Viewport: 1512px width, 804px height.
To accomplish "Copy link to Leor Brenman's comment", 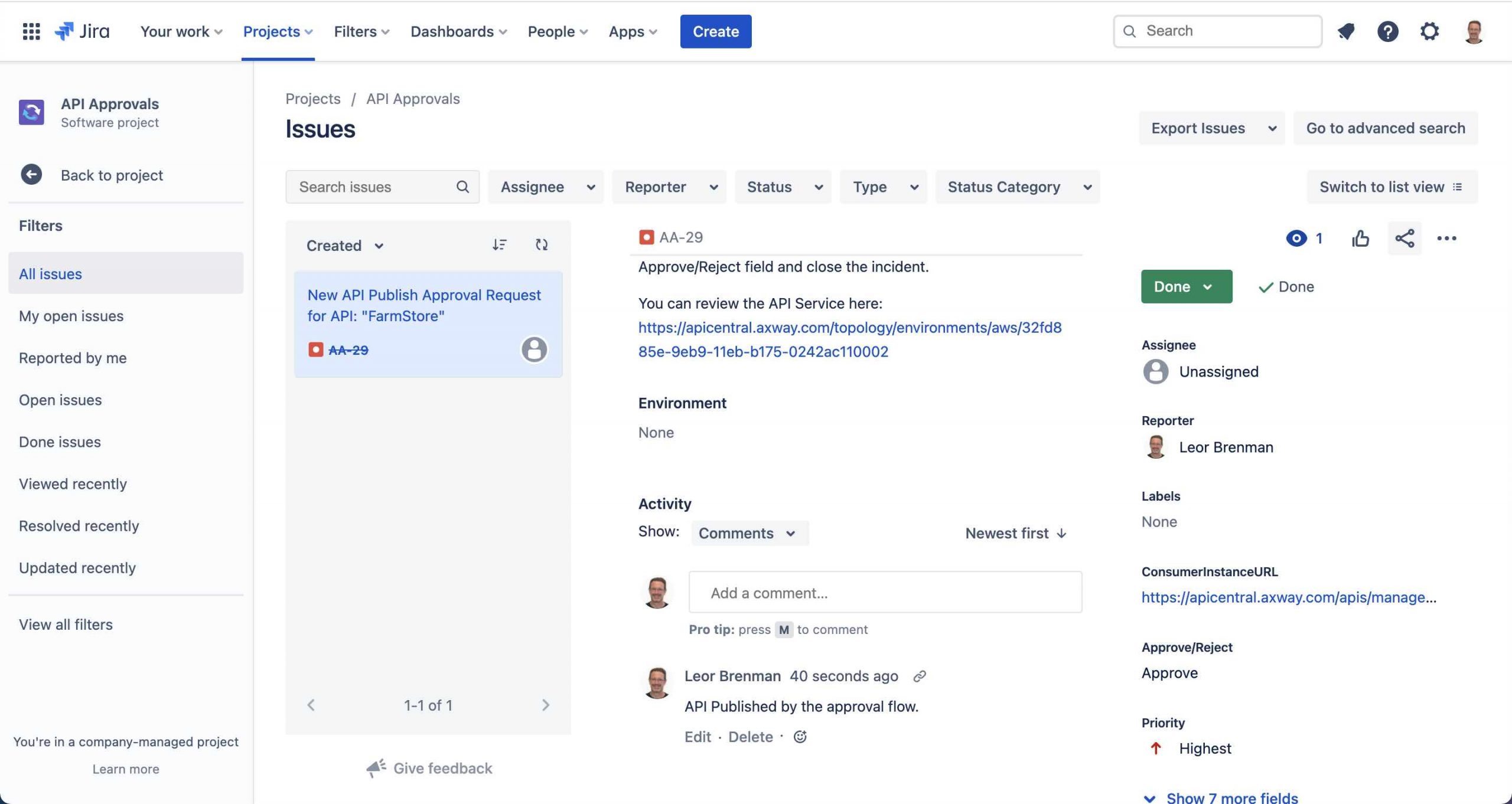I will [x=919, y=676].
